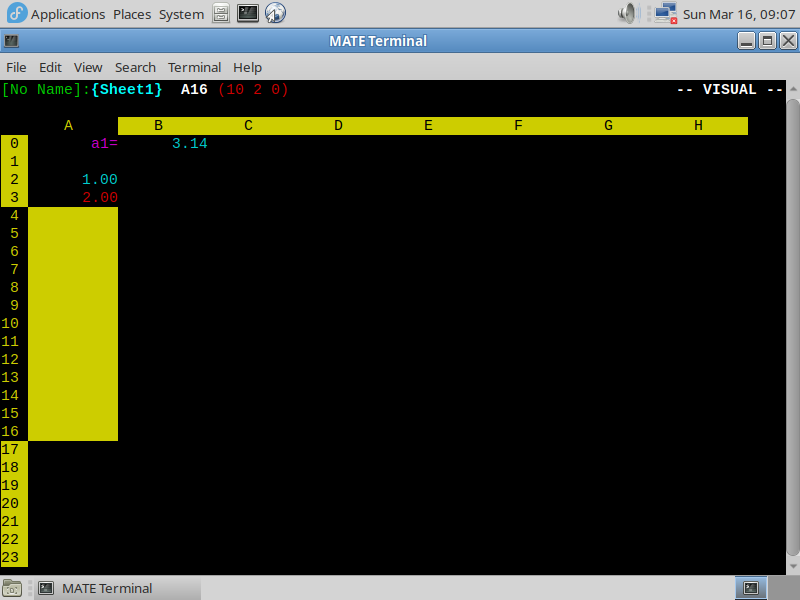This screenshot has width=800, height=600.
Task: Open the web browser launcher icon
Action: pyautogui.click(x=275, y=14)
